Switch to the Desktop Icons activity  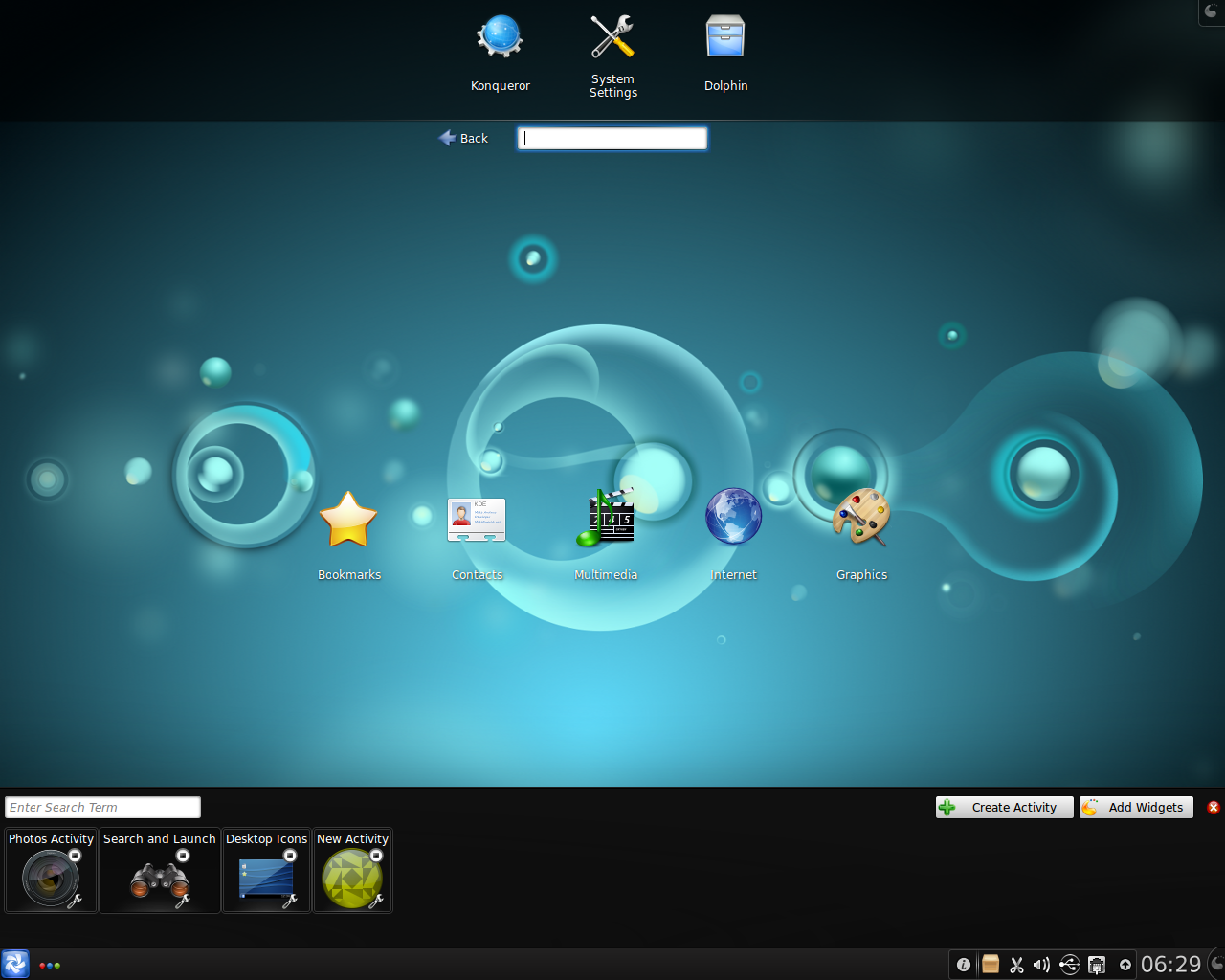point(266,870)
